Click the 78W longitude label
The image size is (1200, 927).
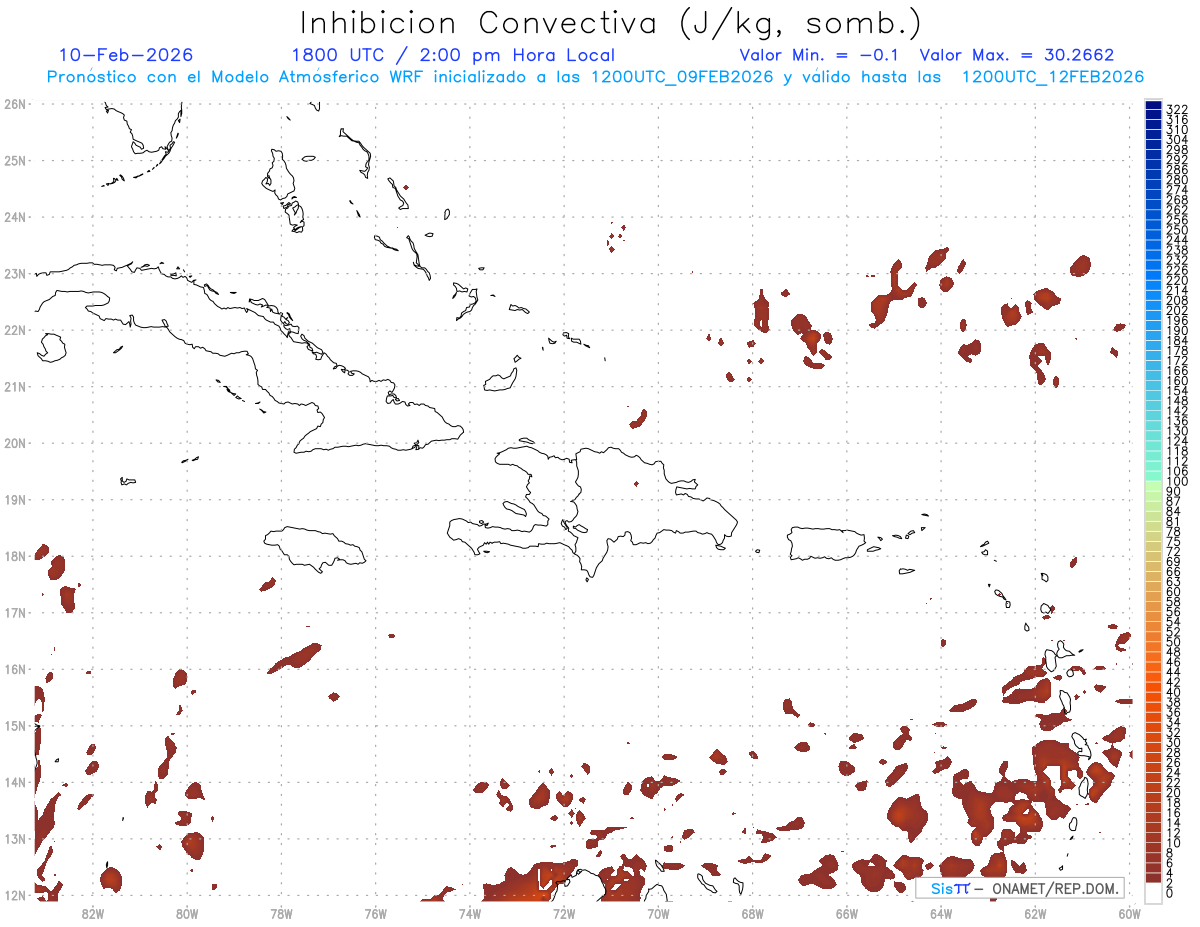[281, 913]
